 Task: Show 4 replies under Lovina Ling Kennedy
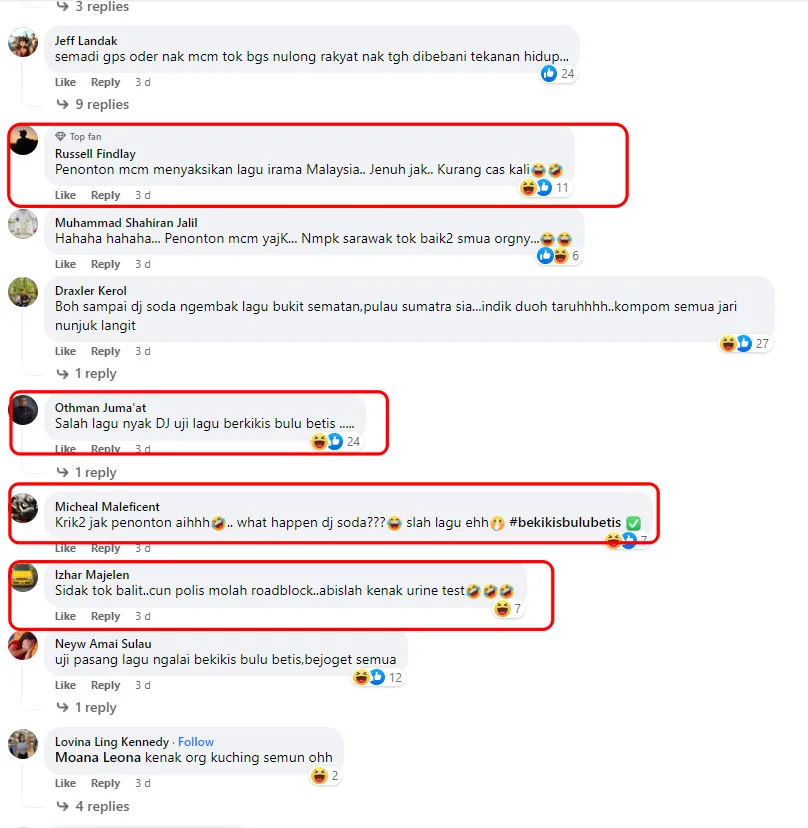tap(93, 806)
